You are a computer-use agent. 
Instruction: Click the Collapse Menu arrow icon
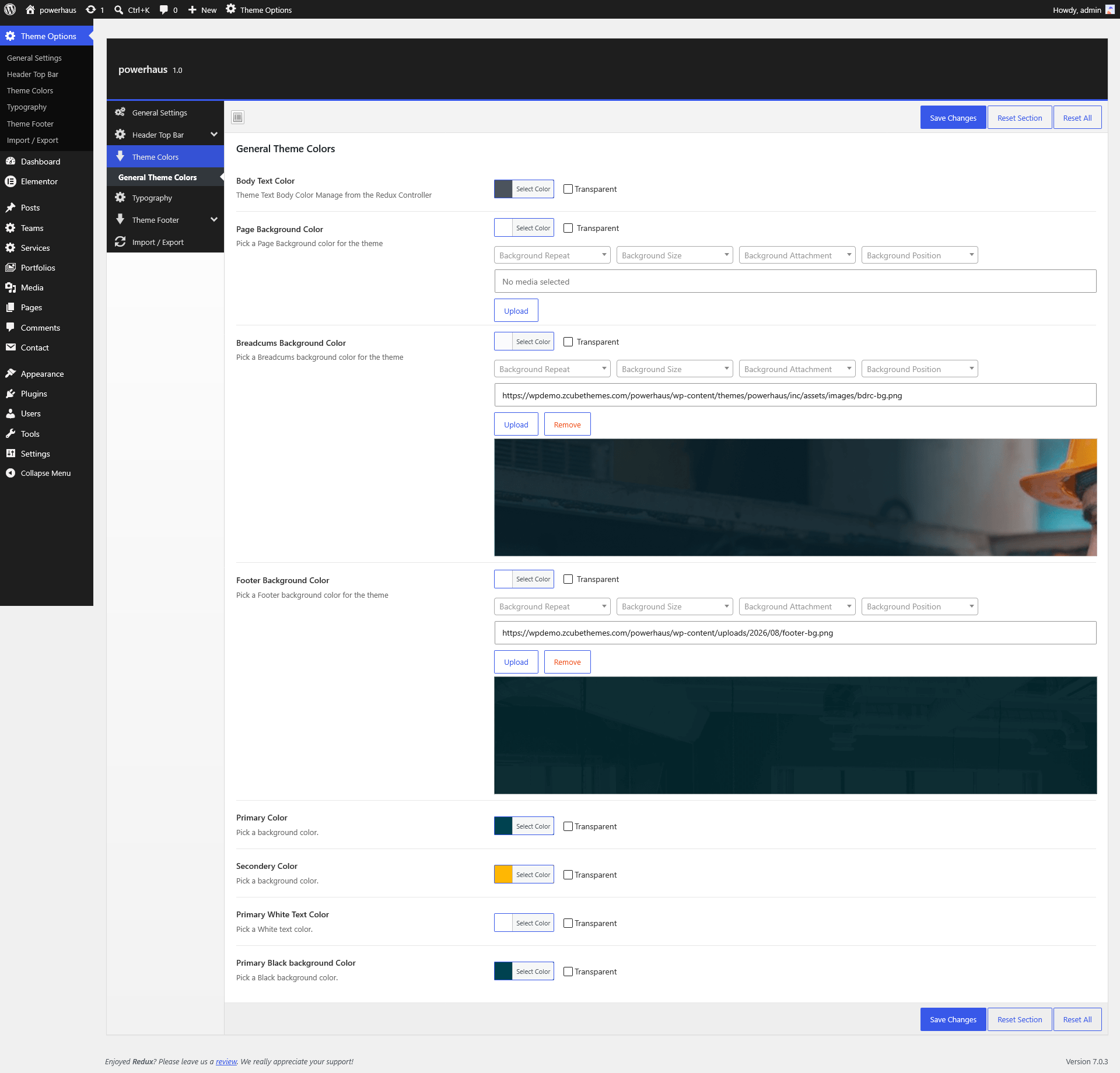pyautogui.click(x=10, y=473)
